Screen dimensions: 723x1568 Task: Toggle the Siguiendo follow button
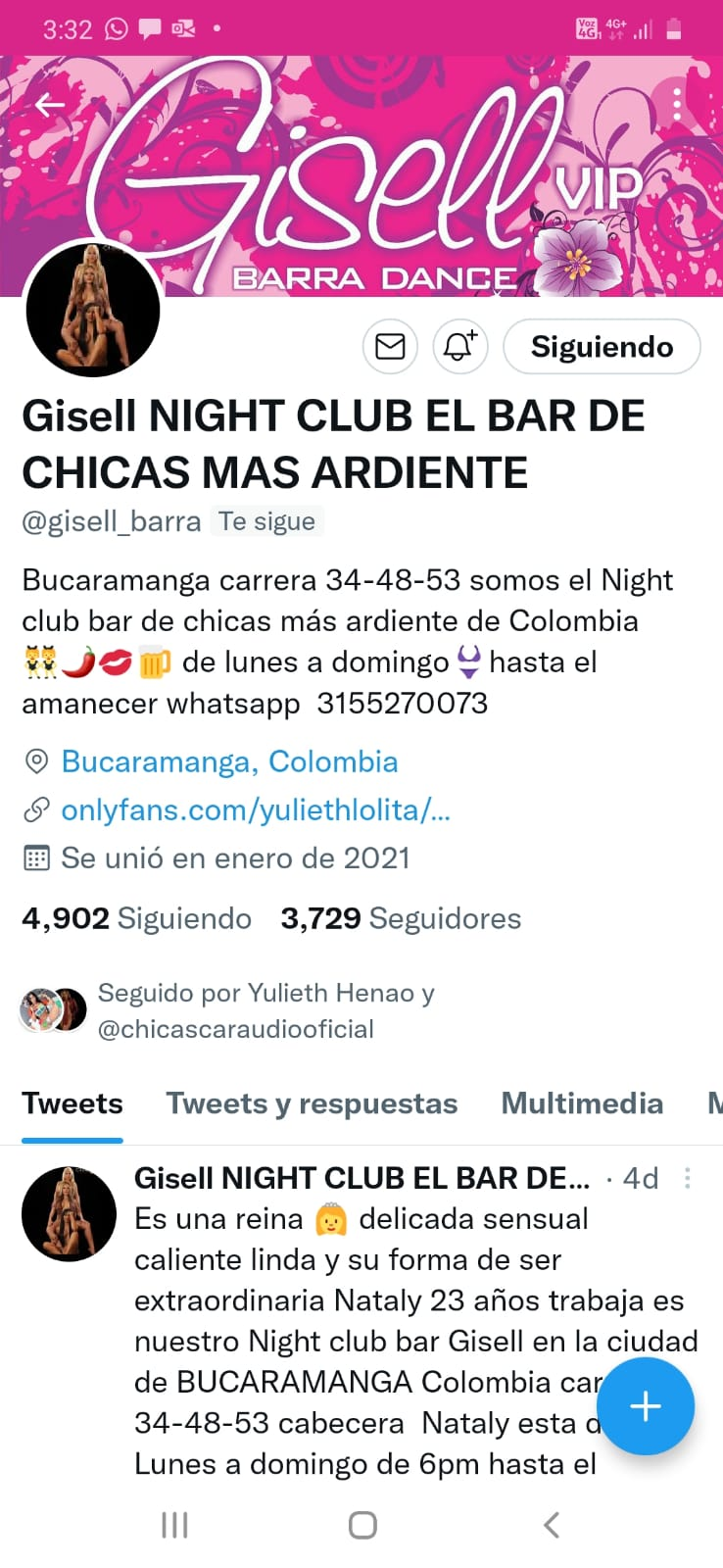pos(602,347)
